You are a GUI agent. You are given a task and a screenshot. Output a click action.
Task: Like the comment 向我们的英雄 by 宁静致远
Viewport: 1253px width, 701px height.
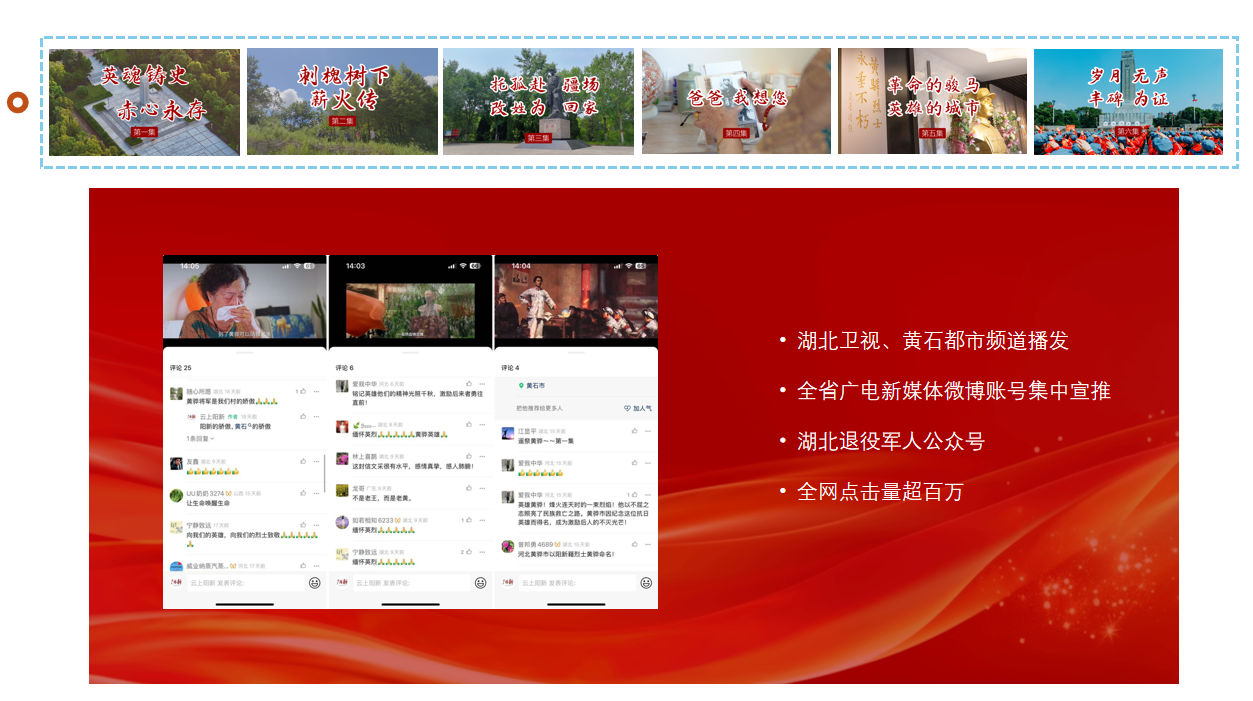tap(303, 525)
